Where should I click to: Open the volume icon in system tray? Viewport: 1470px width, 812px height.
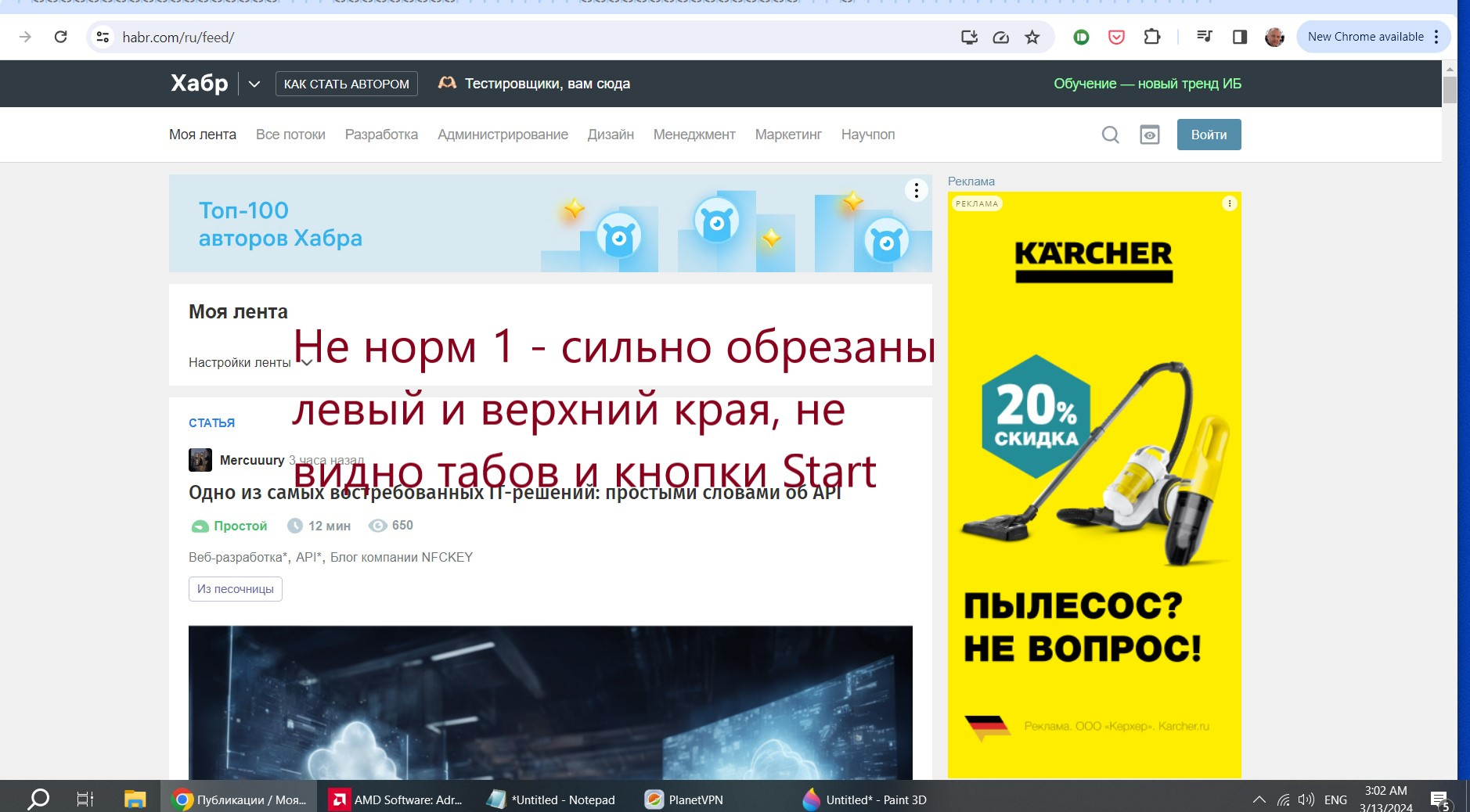(x=1306, y=799)
